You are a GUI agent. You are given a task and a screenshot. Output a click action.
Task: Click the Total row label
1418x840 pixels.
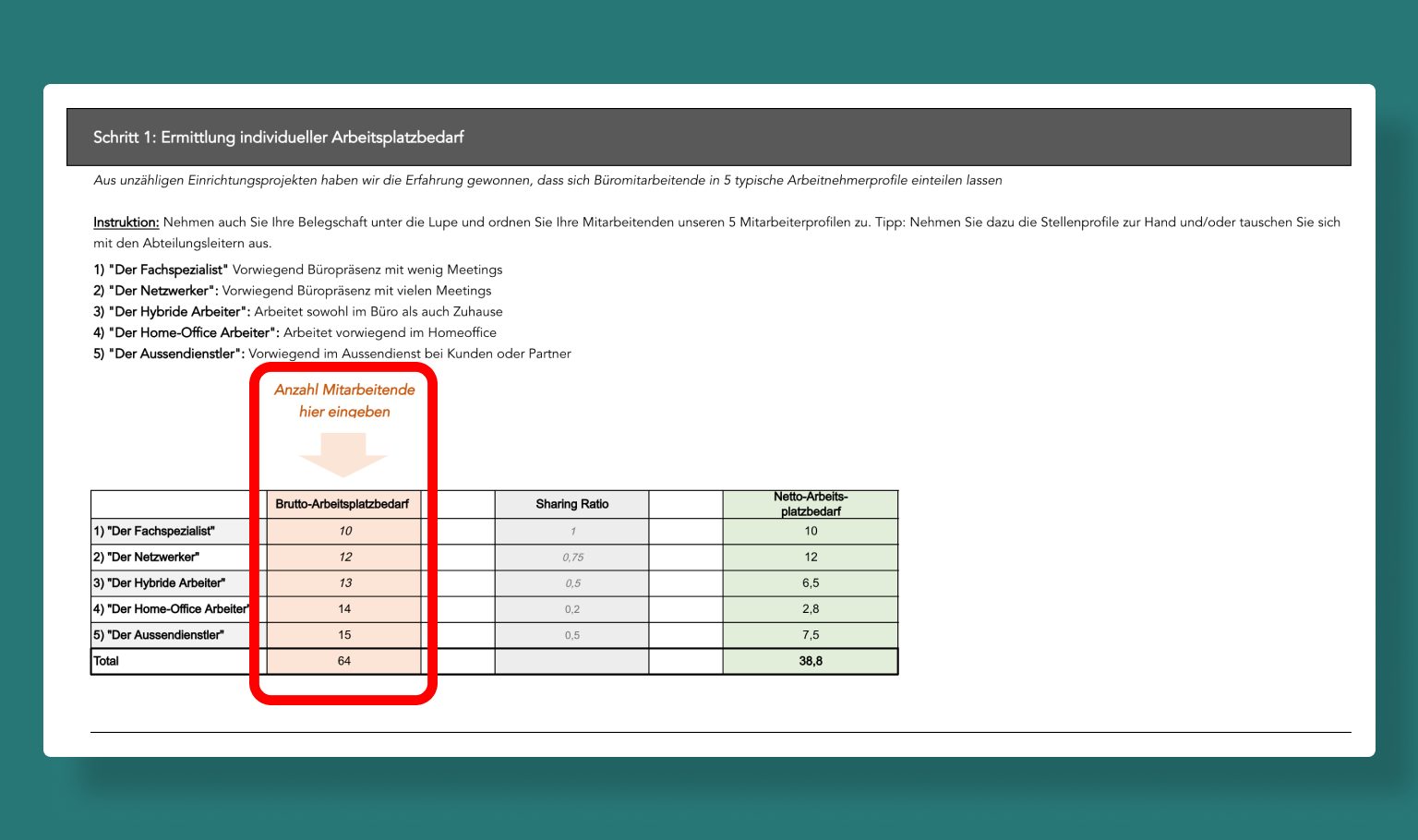click(107, 661)
